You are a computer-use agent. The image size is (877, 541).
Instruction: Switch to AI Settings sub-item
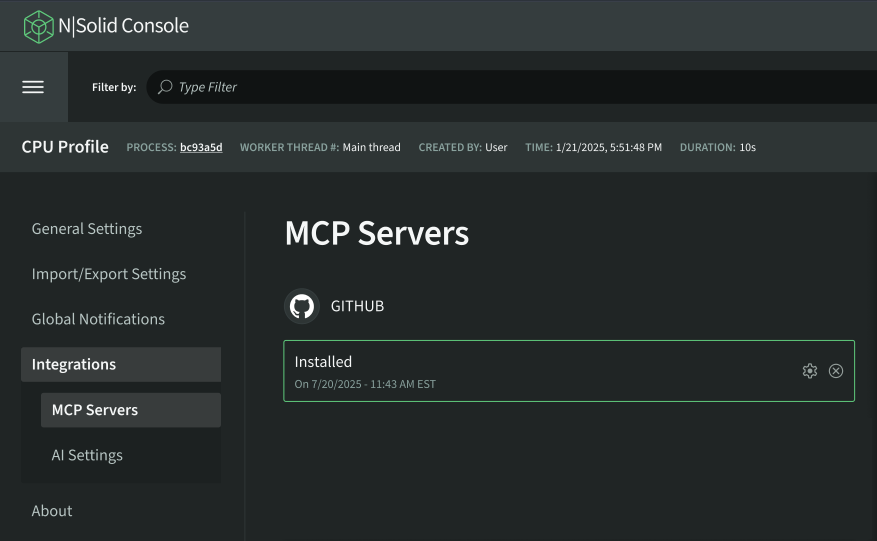pos(87,455)
